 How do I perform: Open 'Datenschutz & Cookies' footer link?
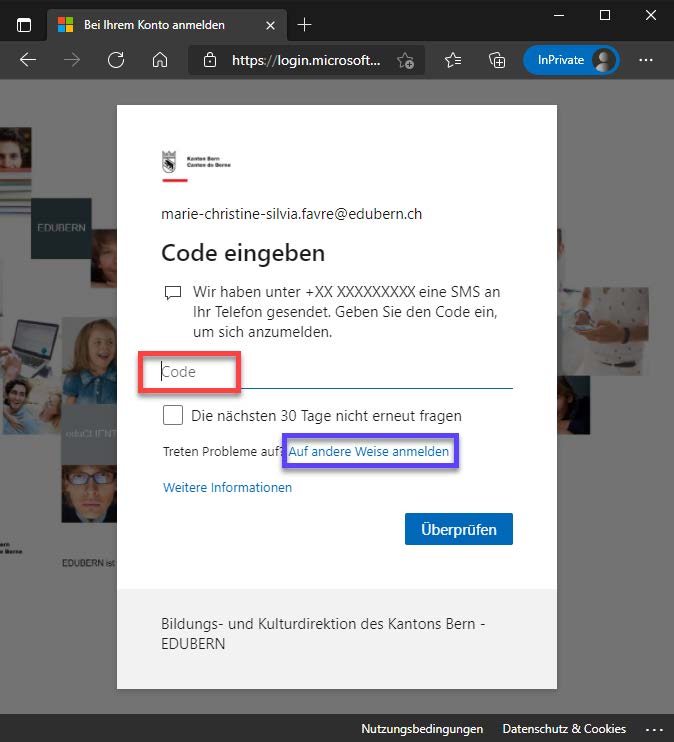coord(564,729)
